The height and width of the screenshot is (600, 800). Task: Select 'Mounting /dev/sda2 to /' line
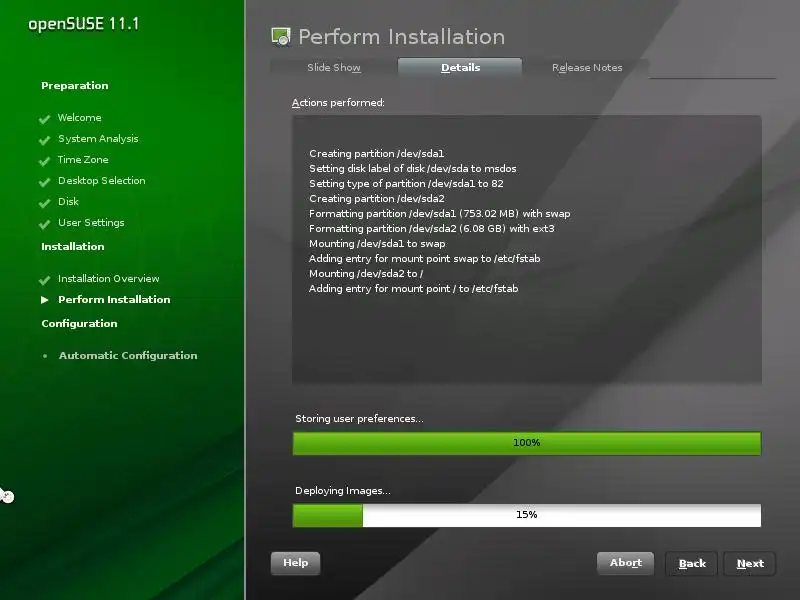[x=366, y=273]
